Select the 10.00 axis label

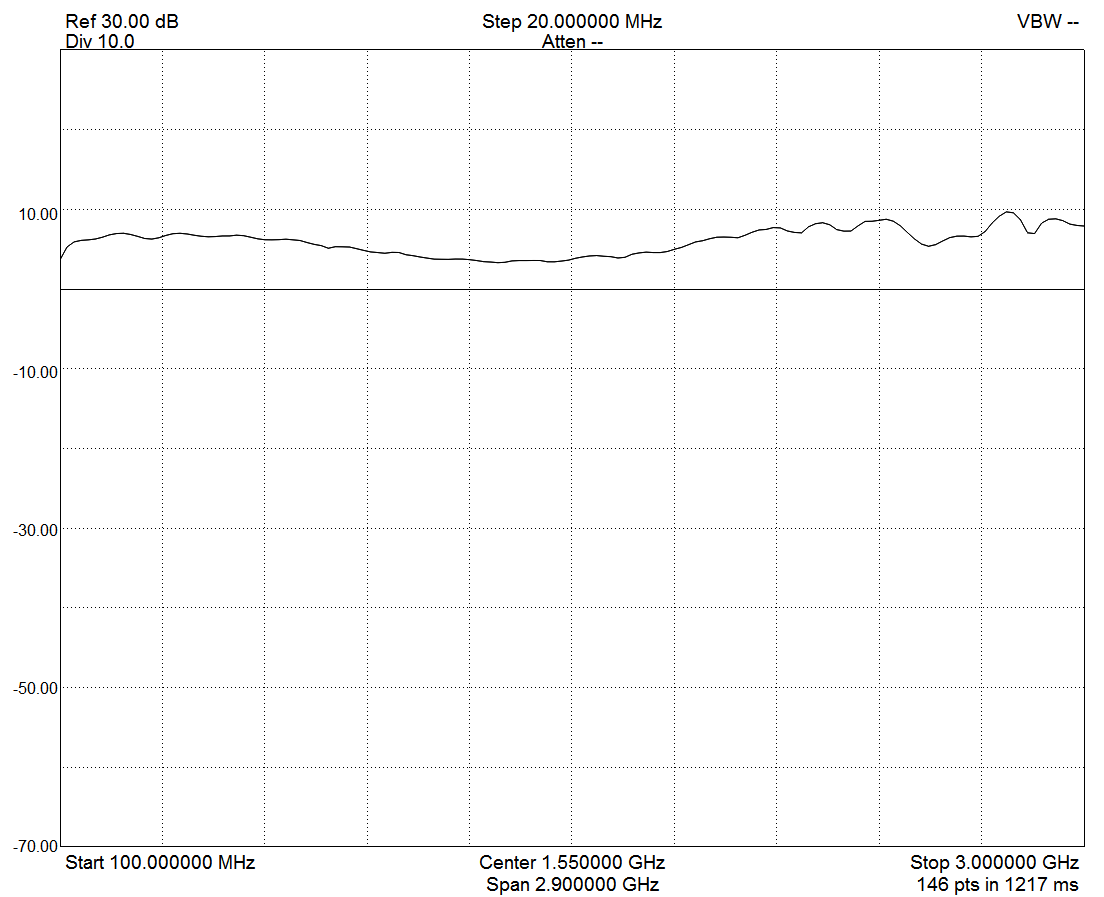[x=38, y=214]
